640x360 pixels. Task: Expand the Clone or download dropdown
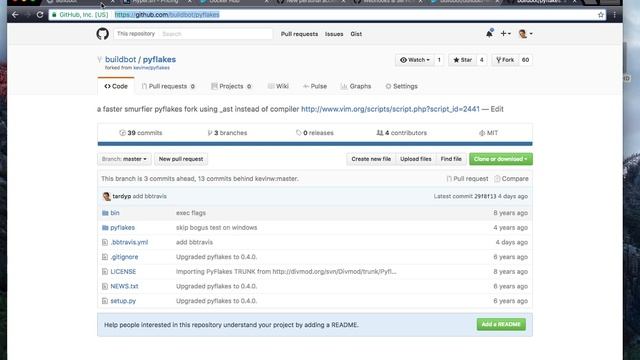coord(501,159)
